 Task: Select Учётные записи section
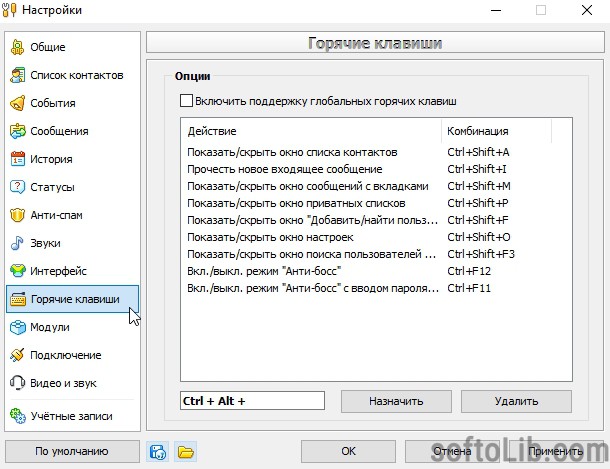72,416
